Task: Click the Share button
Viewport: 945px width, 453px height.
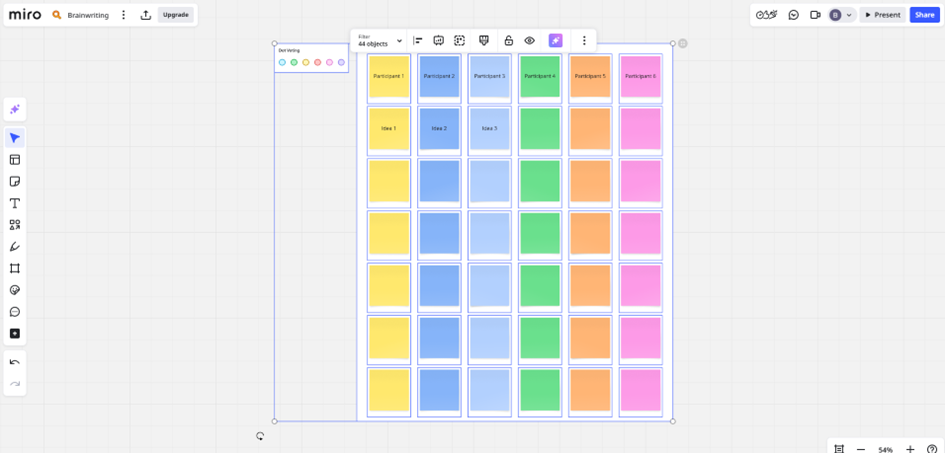Action: tap(924, 15)
